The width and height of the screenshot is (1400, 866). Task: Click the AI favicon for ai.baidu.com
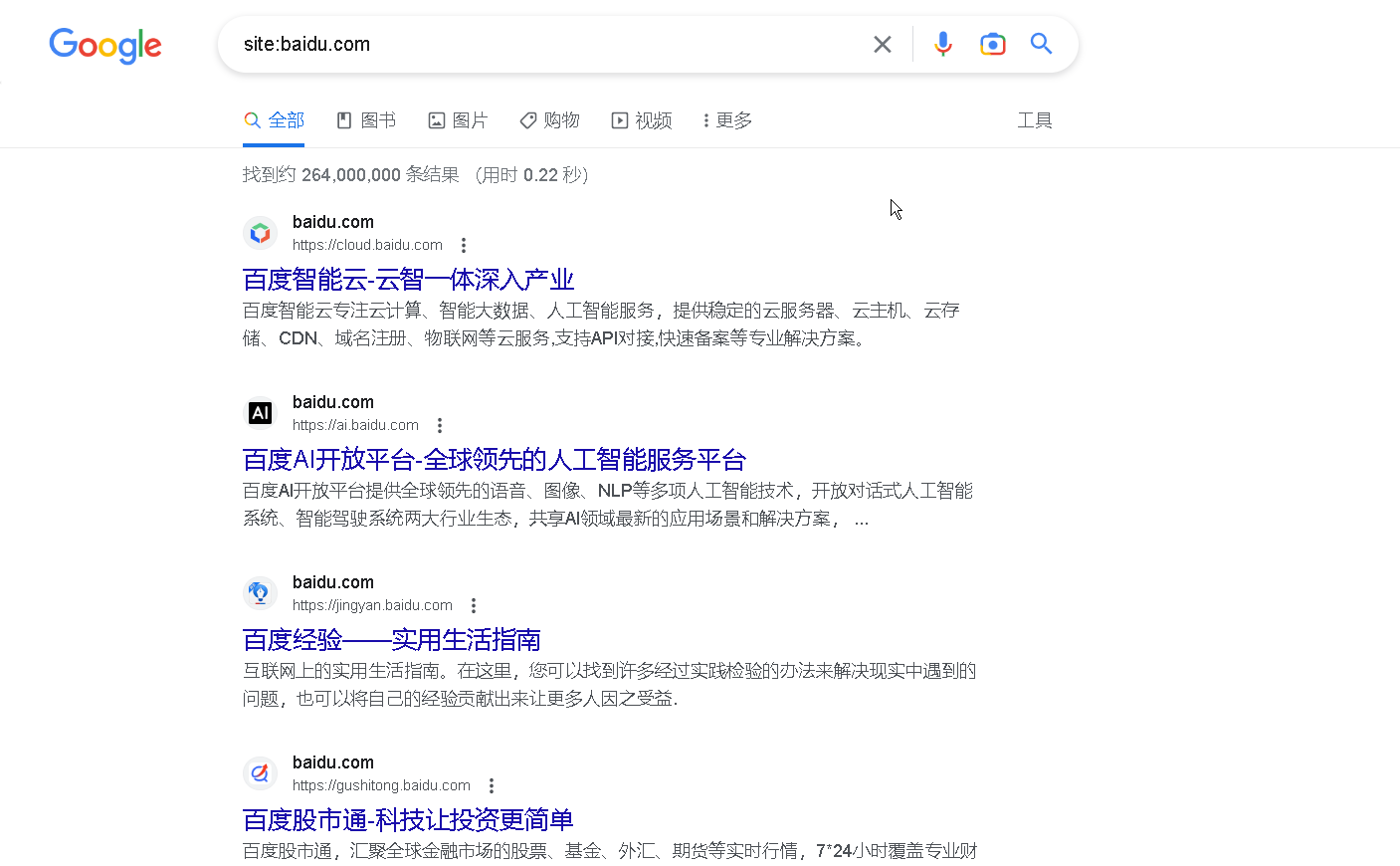click(x=260, y=413)
